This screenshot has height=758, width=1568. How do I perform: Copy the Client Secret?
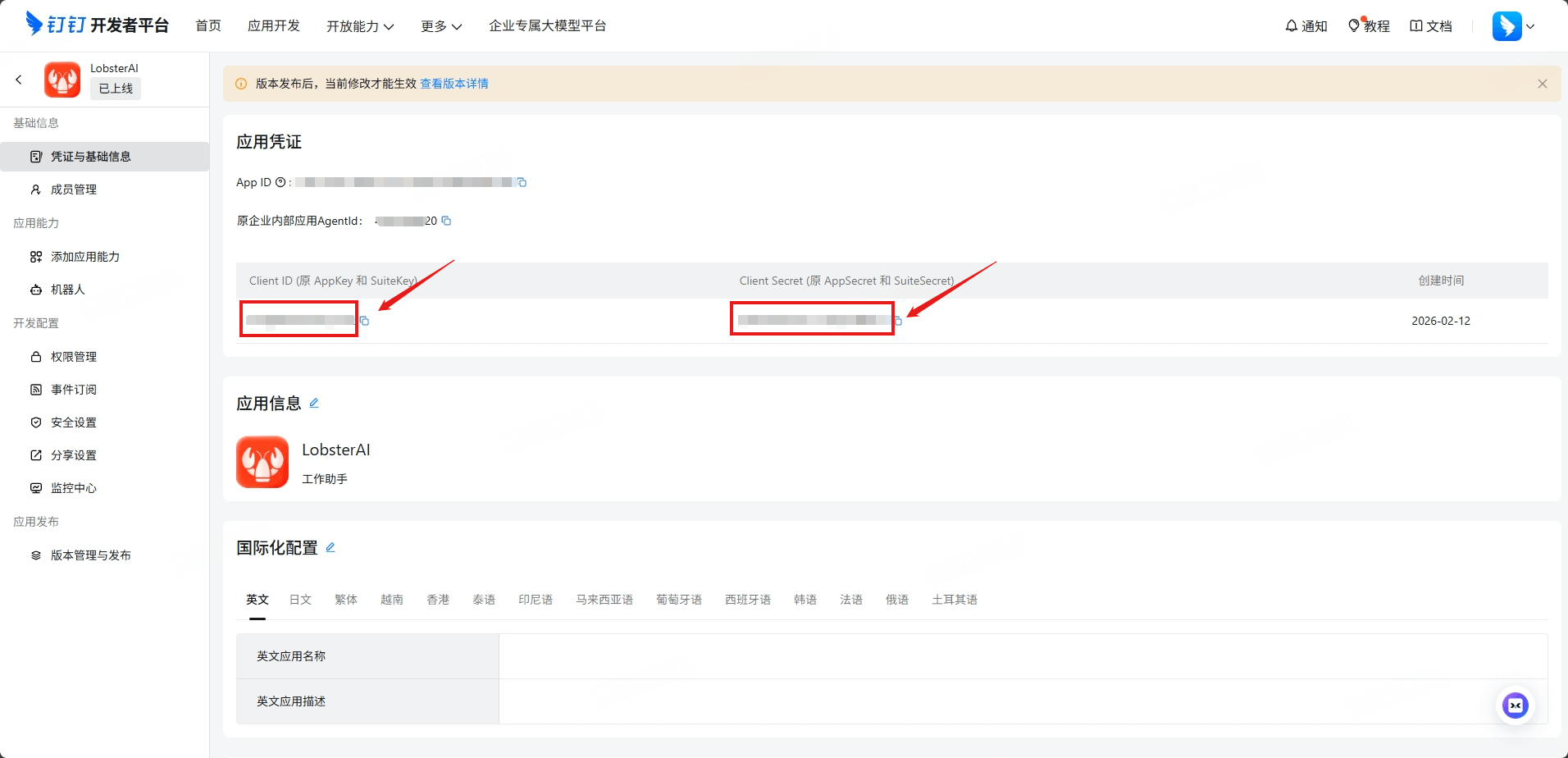pyautogui.click(x=899, y=322)
